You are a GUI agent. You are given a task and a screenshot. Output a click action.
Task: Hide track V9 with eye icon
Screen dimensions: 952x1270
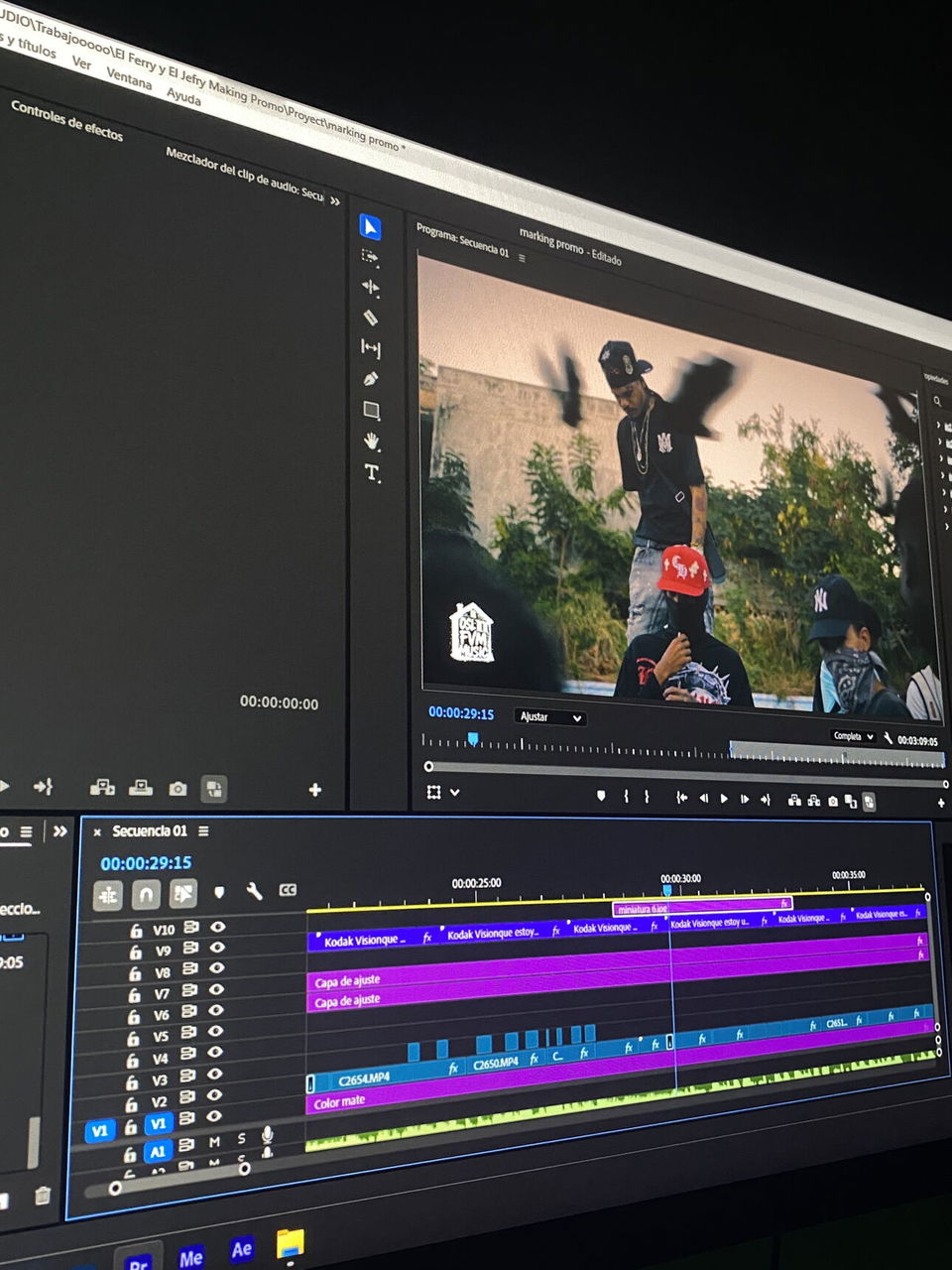point(217,948)
